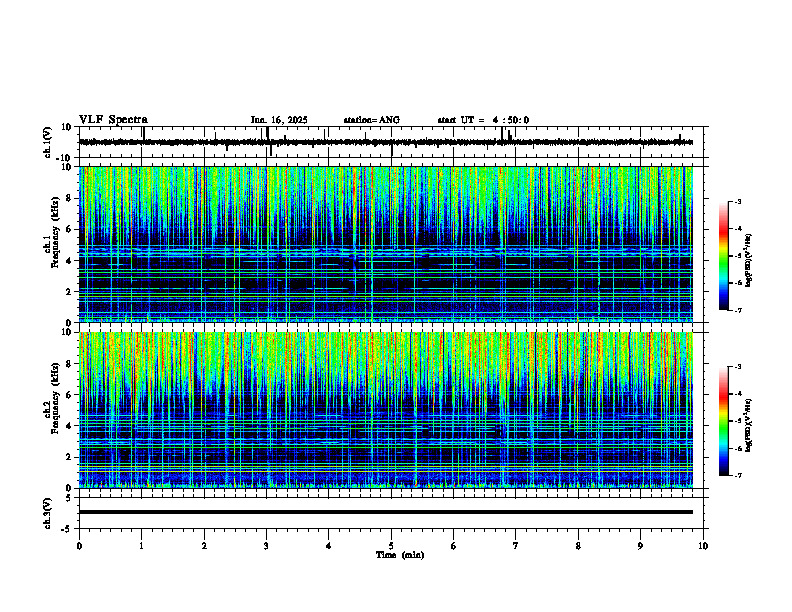Click the 'start UT = 4:50:0' label
The width and height of the screenshot is (792, 612).
pyautogui.click(x=483, y=120)
